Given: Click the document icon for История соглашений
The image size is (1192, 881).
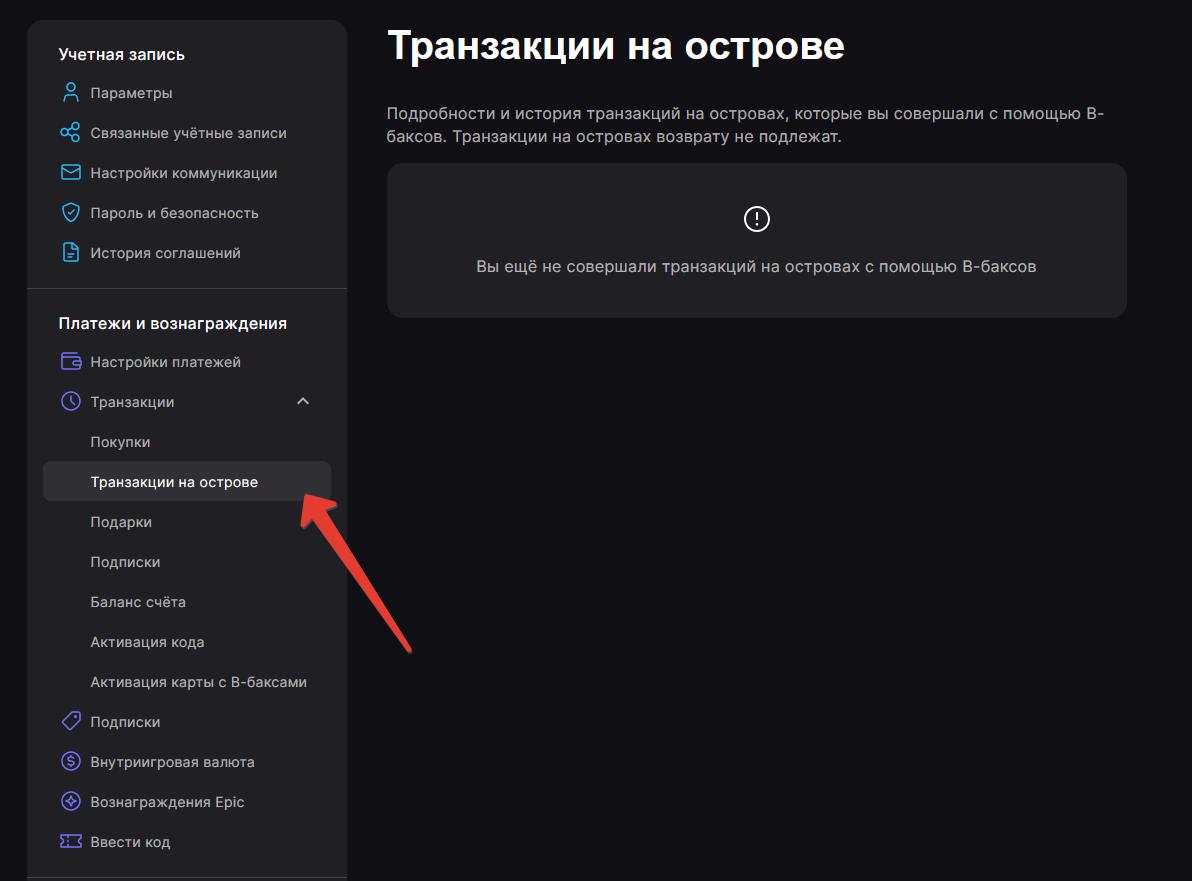Looking at the screenshot, I should (x=70, y=253).
